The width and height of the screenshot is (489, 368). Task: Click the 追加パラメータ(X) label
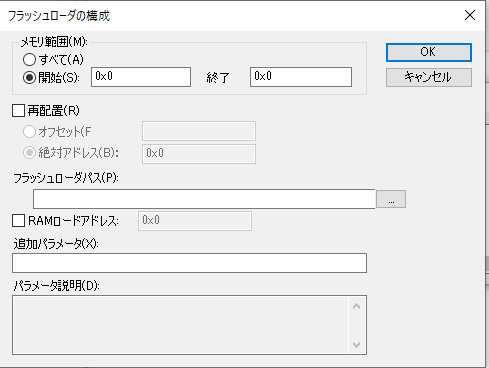56,244
